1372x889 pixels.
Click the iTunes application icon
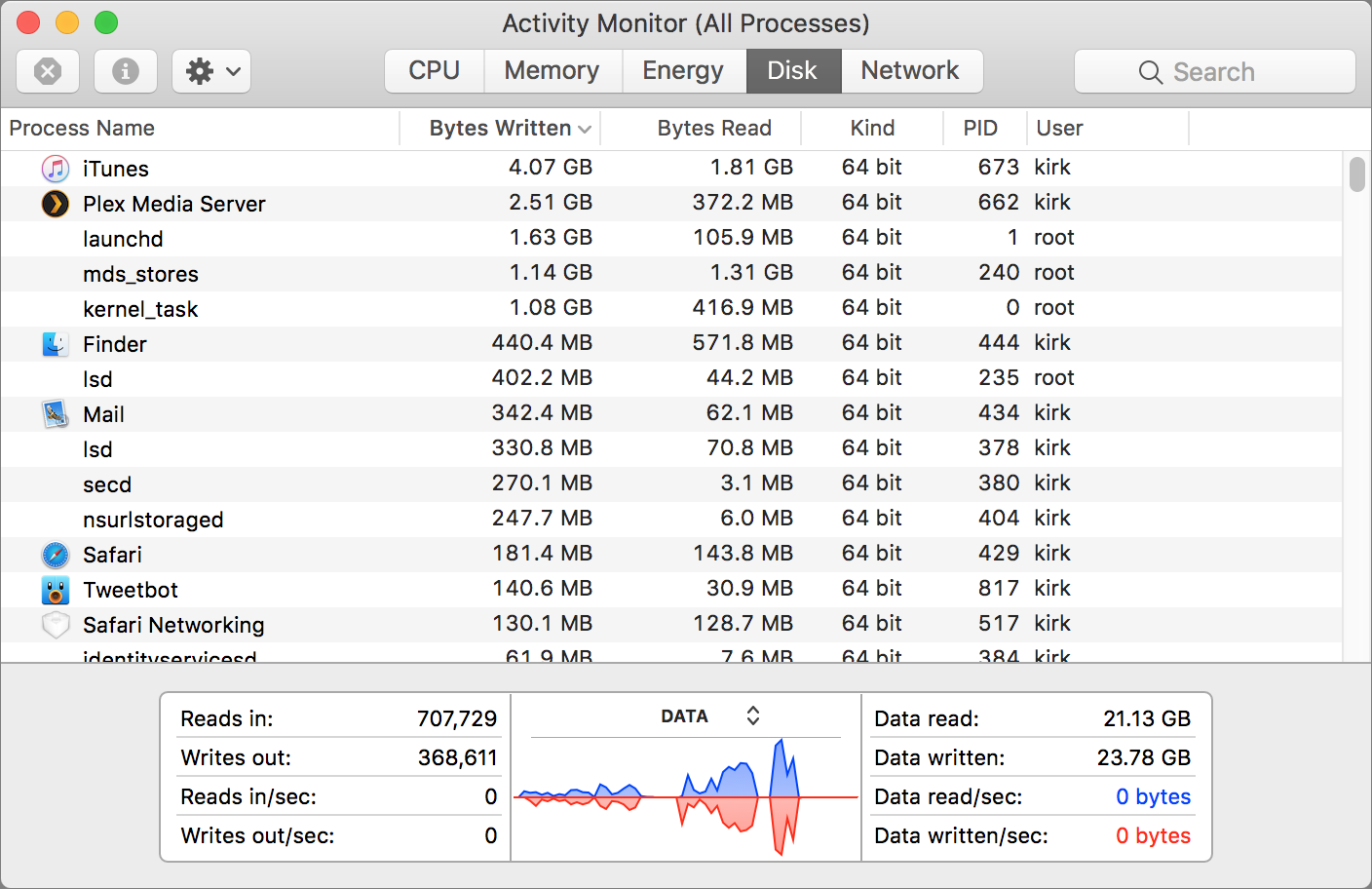coord(55,168)
